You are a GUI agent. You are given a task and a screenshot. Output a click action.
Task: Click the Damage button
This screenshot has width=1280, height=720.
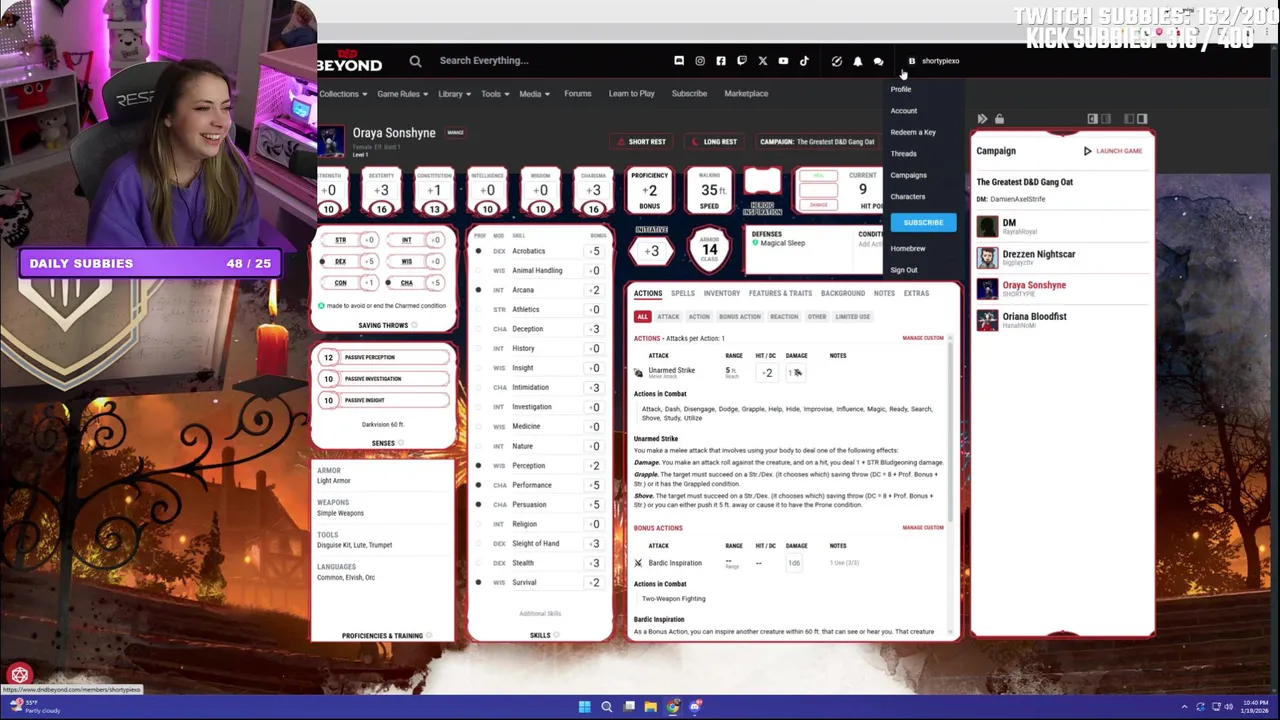[x=818, y=205]
